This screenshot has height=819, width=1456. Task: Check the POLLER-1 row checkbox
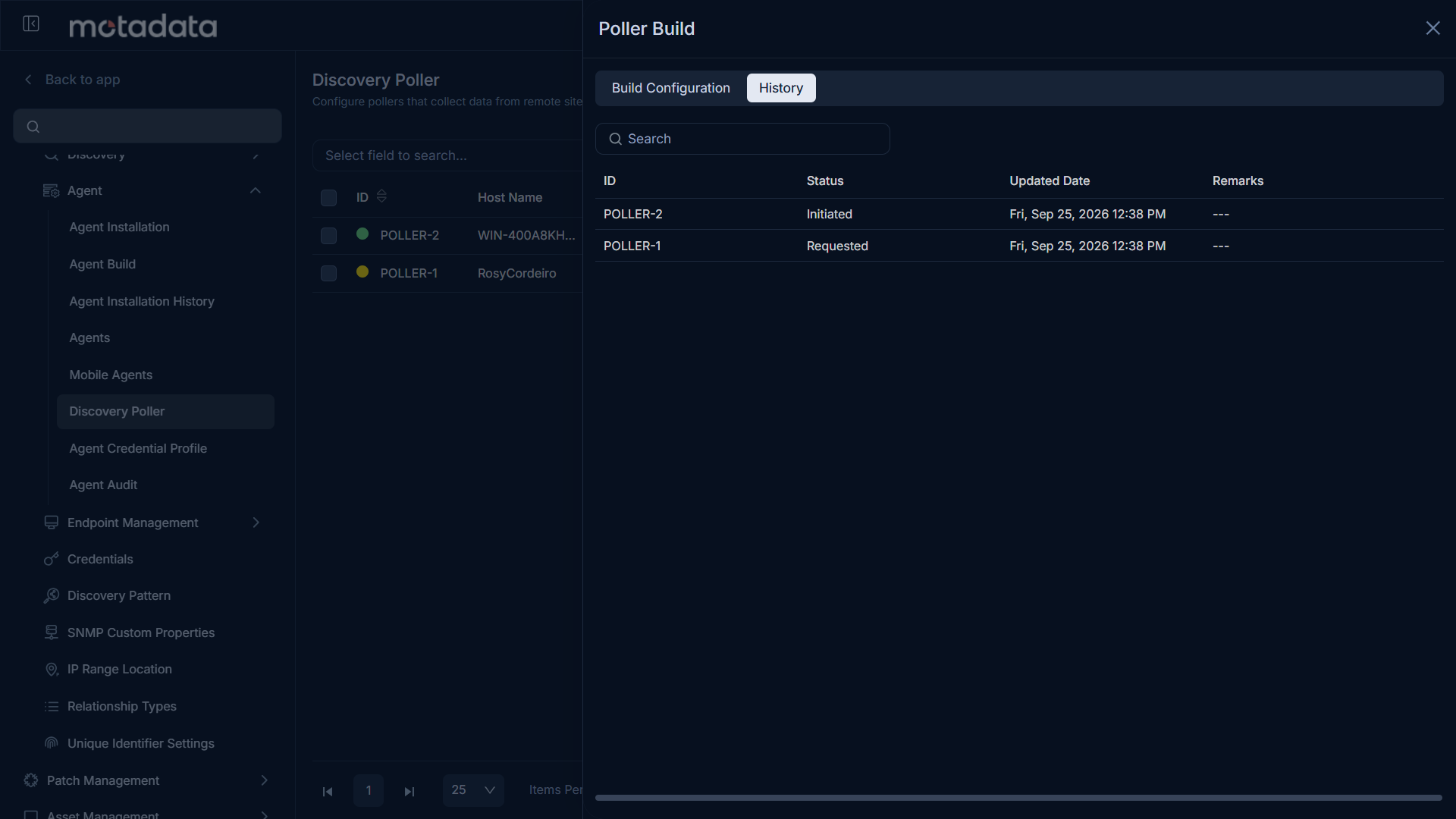pos(328,273)
